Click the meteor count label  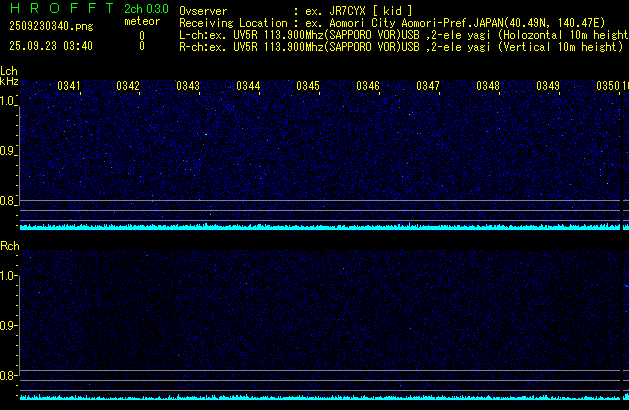141,22
